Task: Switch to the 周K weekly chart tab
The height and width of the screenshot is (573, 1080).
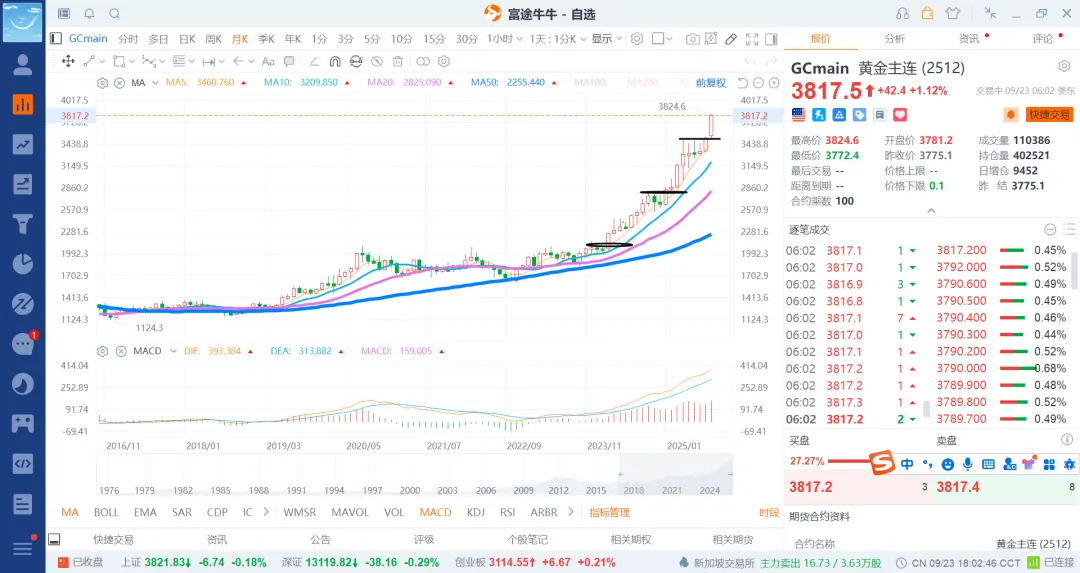Action: (x=214, y=39)
